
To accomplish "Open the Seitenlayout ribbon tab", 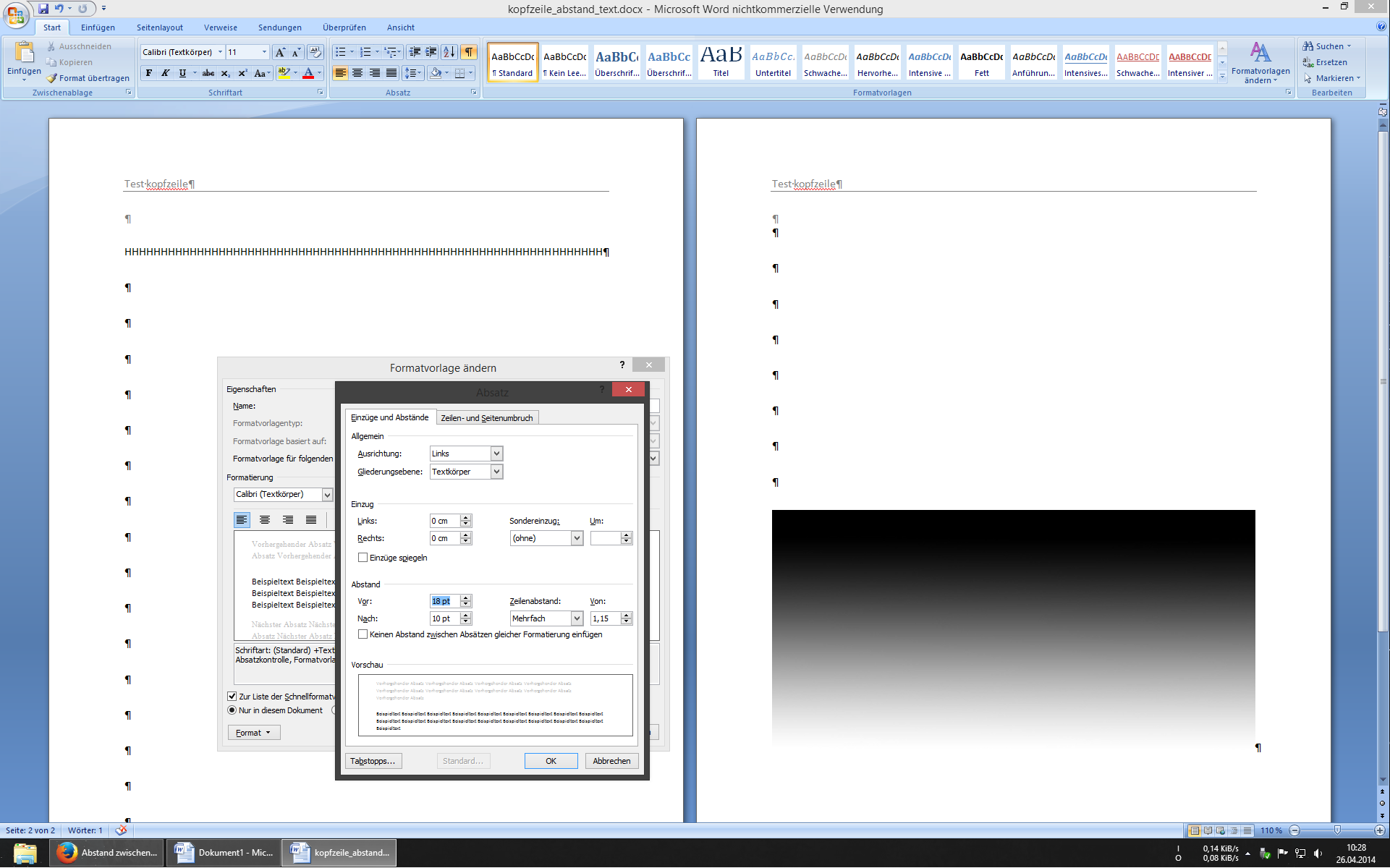I will (x=159, y=27).
